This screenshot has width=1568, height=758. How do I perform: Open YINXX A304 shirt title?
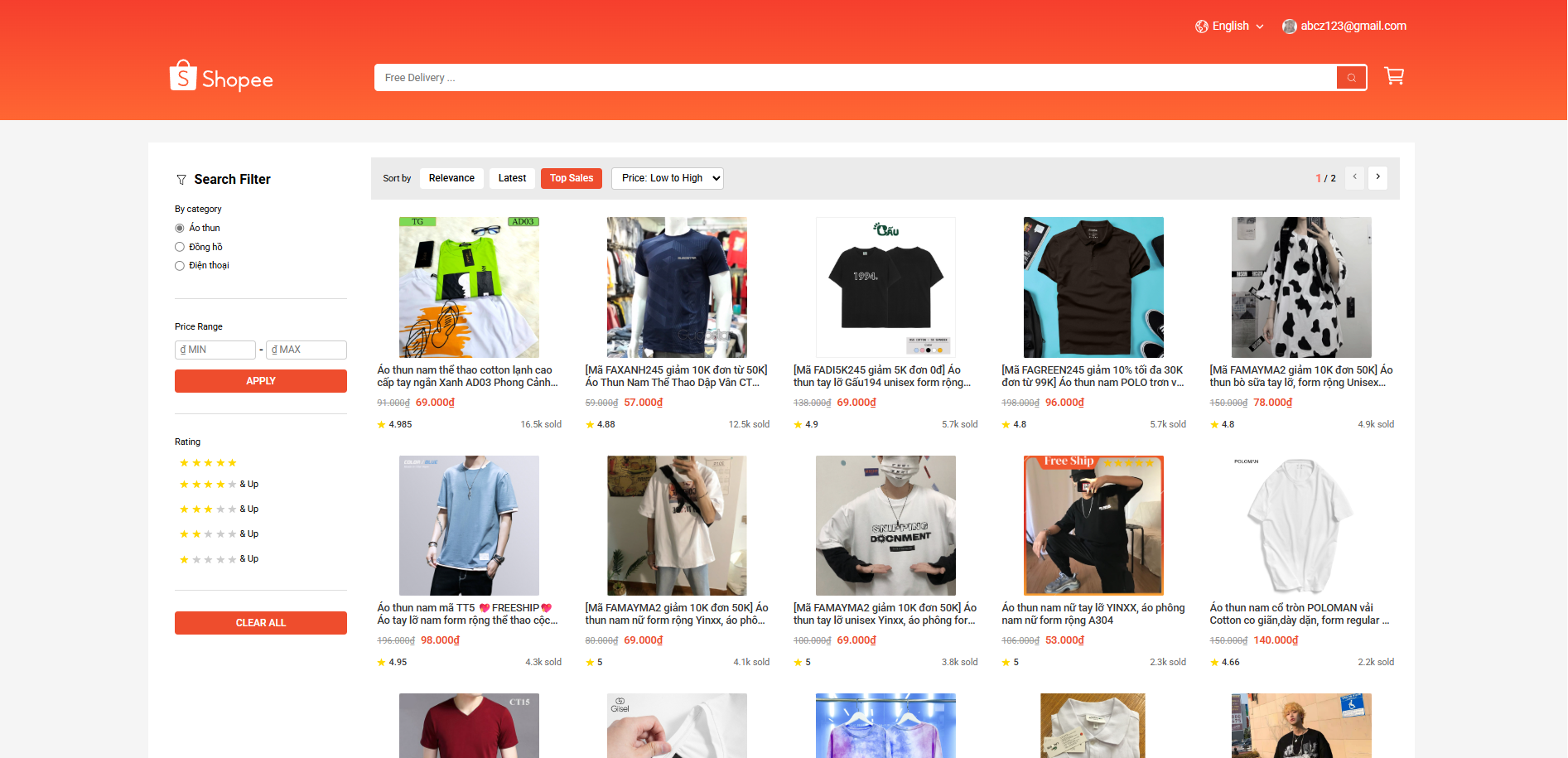click(x=1093, y=615)
